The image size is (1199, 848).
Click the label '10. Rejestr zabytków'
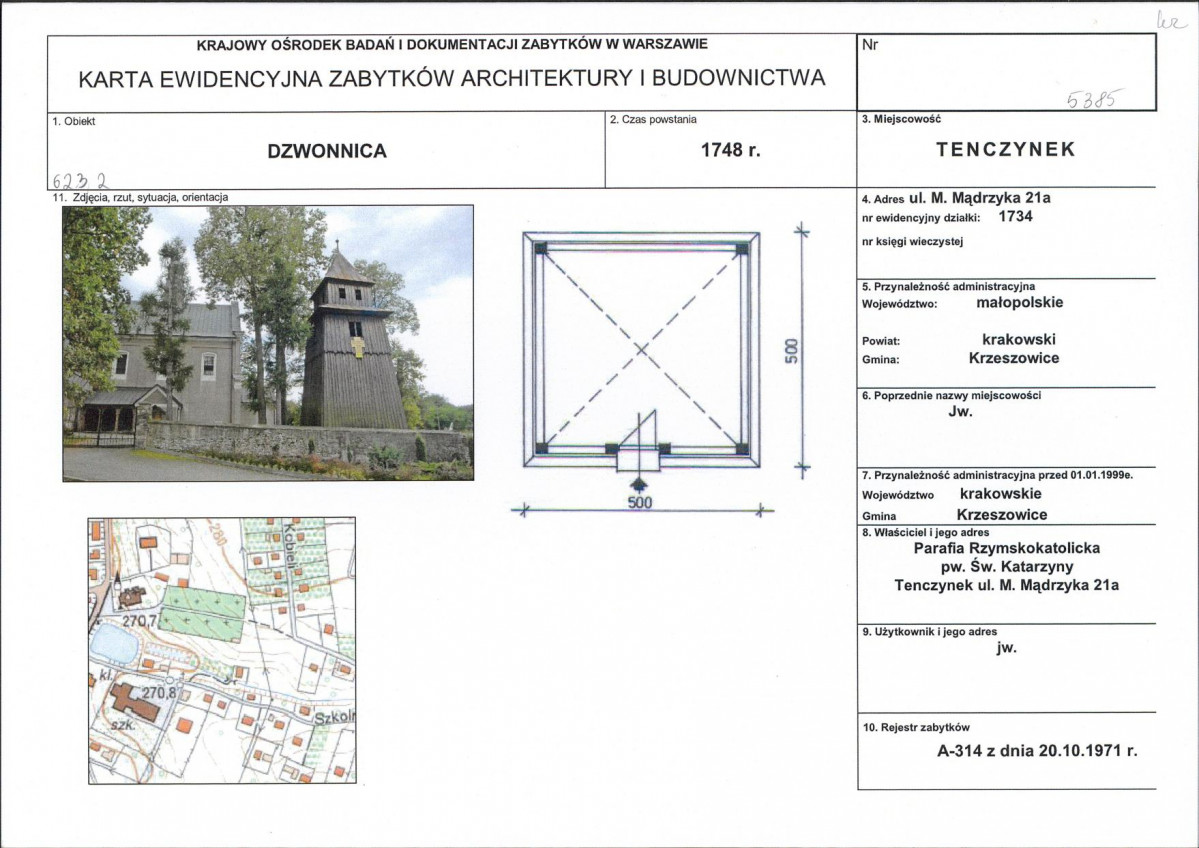(x=916, y=727)
